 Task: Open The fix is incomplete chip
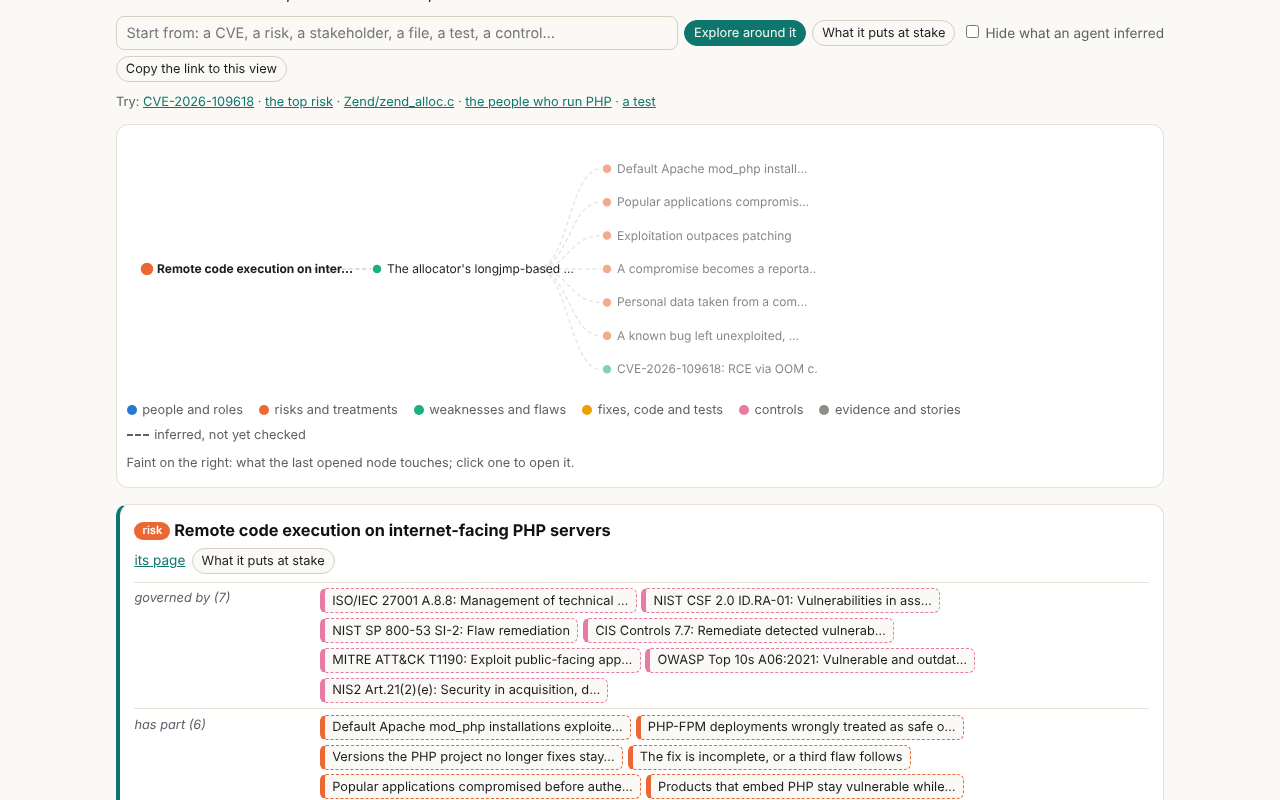pos(769,757)
